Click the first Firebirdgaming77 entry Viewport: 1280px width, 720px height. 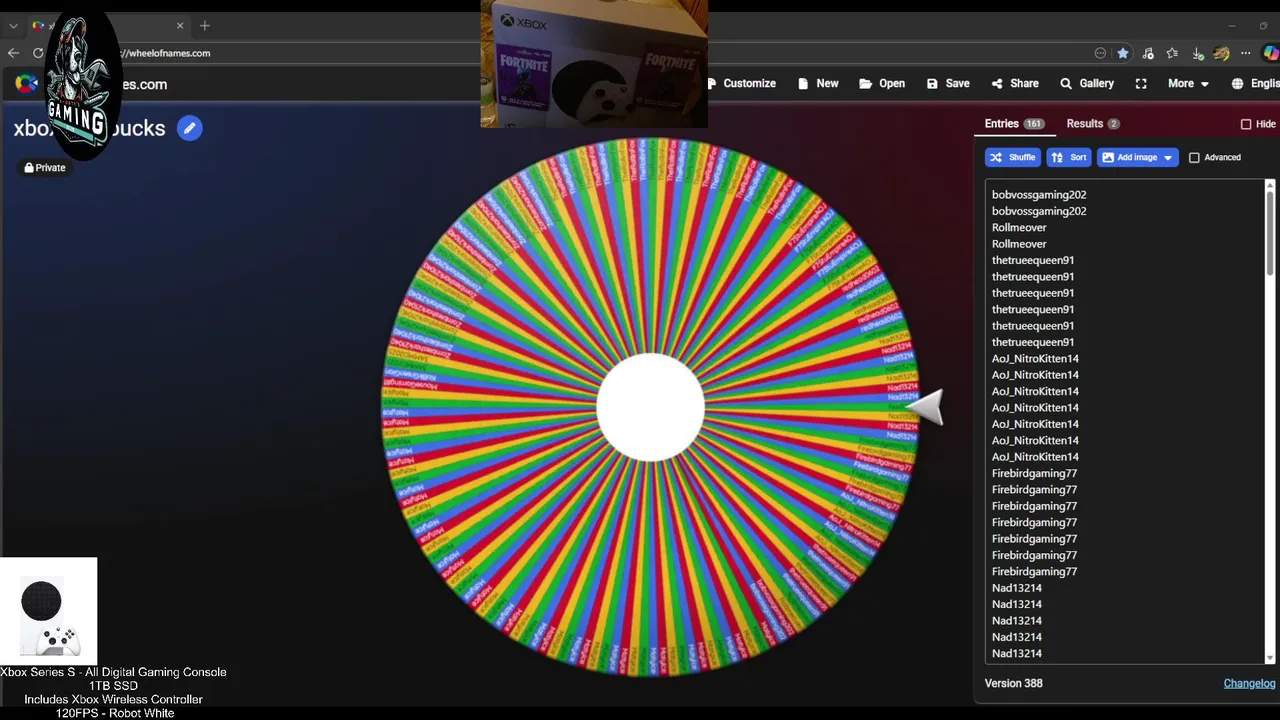tap(1034, 474)
